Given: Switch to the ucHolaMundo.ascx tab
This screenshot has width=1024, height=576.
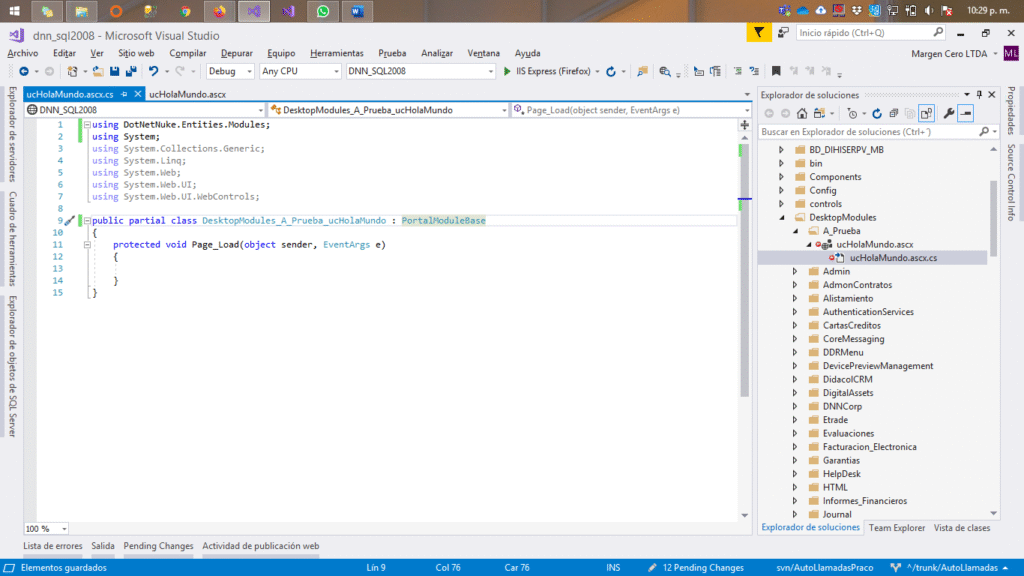Looking at the screenshot, I should coord(187,94).
